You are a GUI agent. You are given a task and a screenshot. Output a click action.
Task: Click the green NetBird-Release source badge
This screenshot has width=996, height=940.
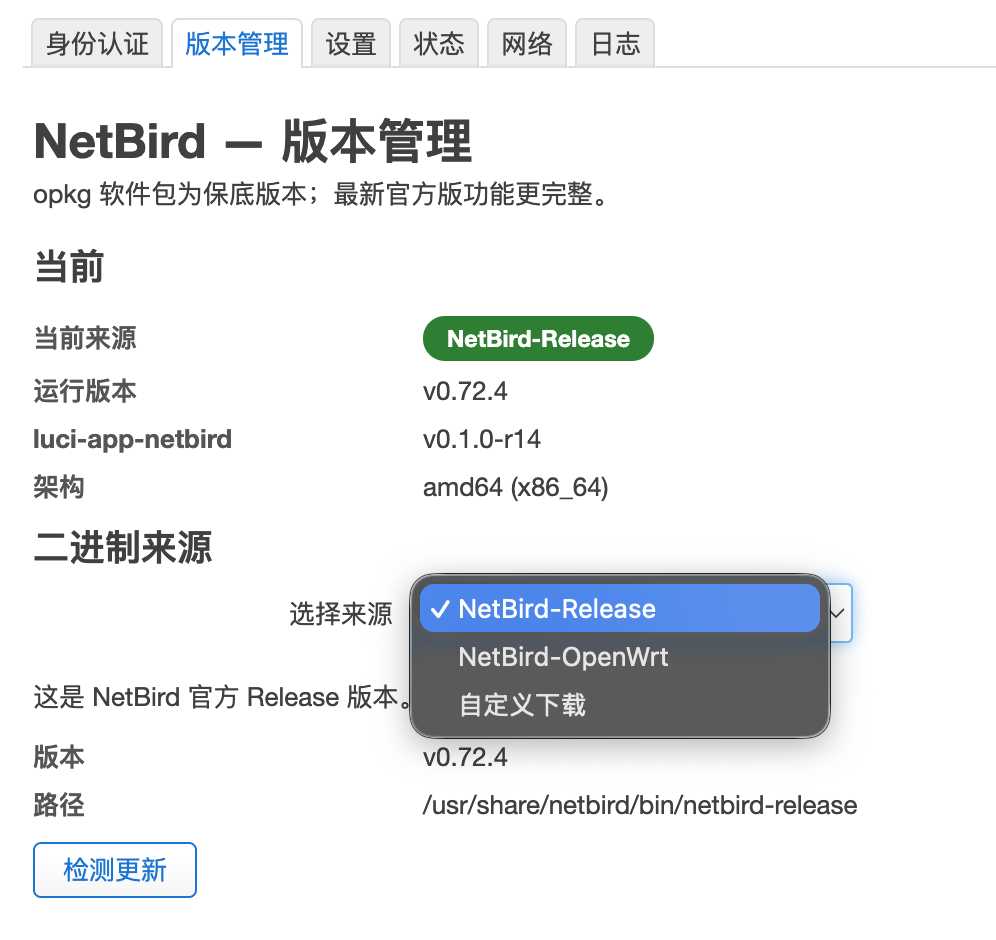[x=538, y=339]
